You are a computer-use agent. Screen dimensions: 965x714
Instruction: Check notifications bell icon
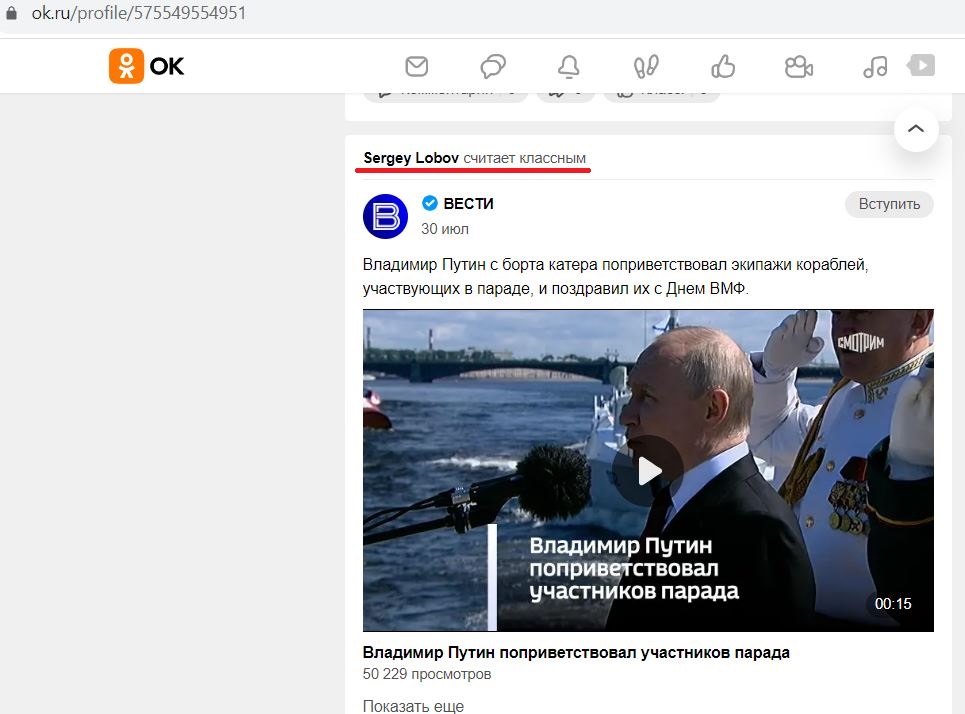point(569,66)
